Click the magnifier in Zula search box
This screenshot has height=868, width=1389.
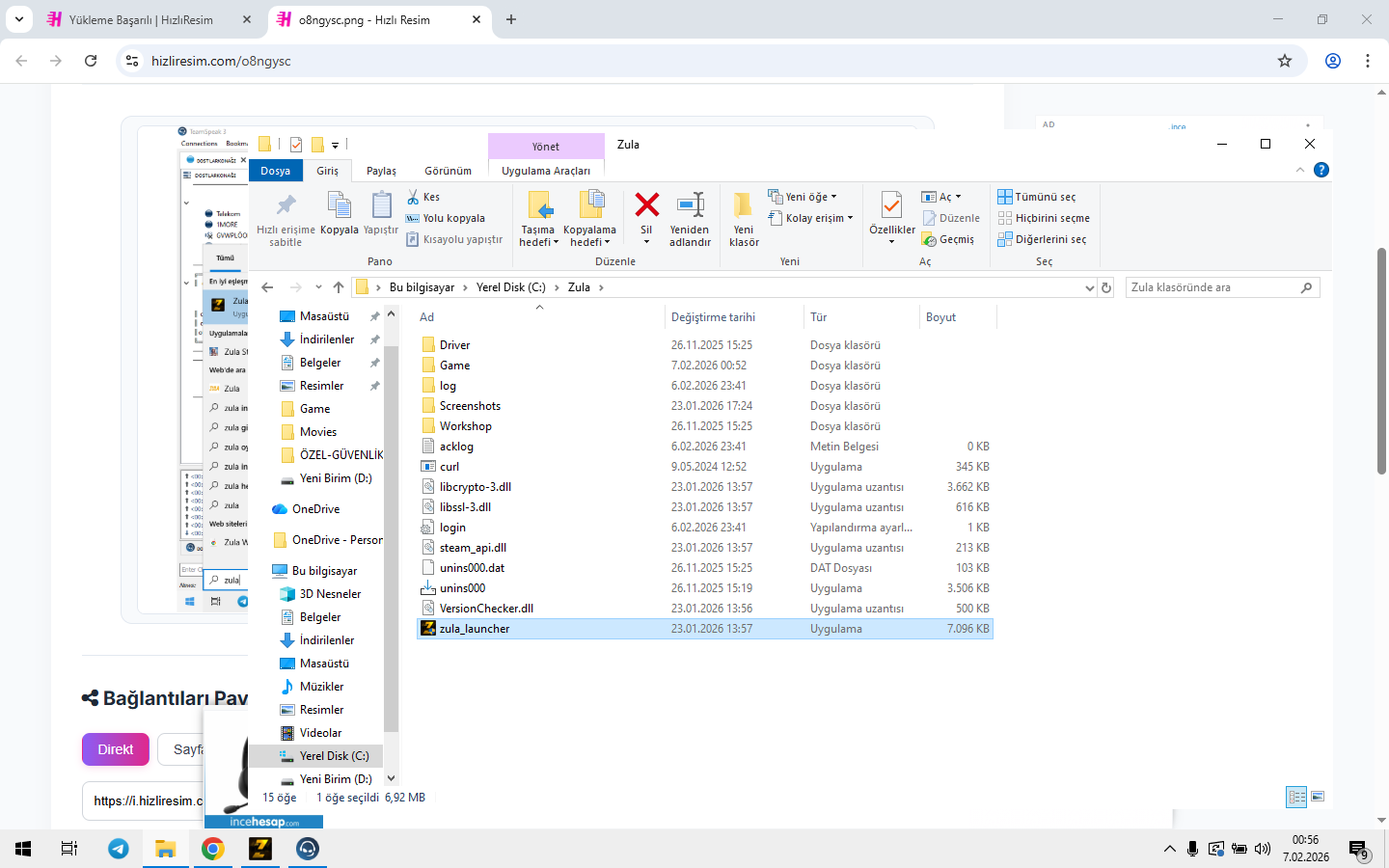coord(1306,287)
